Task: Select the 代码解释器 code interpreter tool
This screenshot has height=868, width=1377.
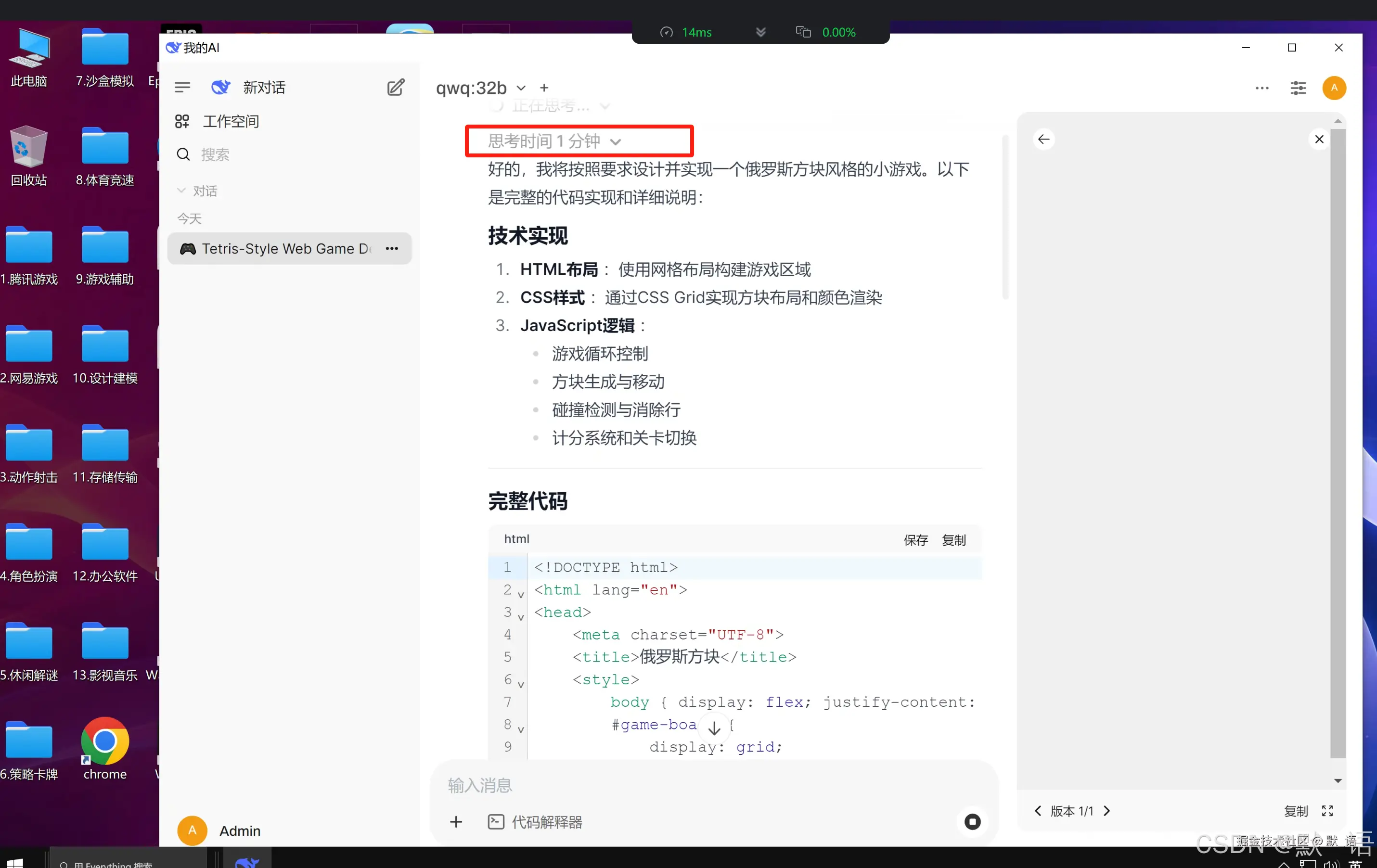Action: [535, 822]
